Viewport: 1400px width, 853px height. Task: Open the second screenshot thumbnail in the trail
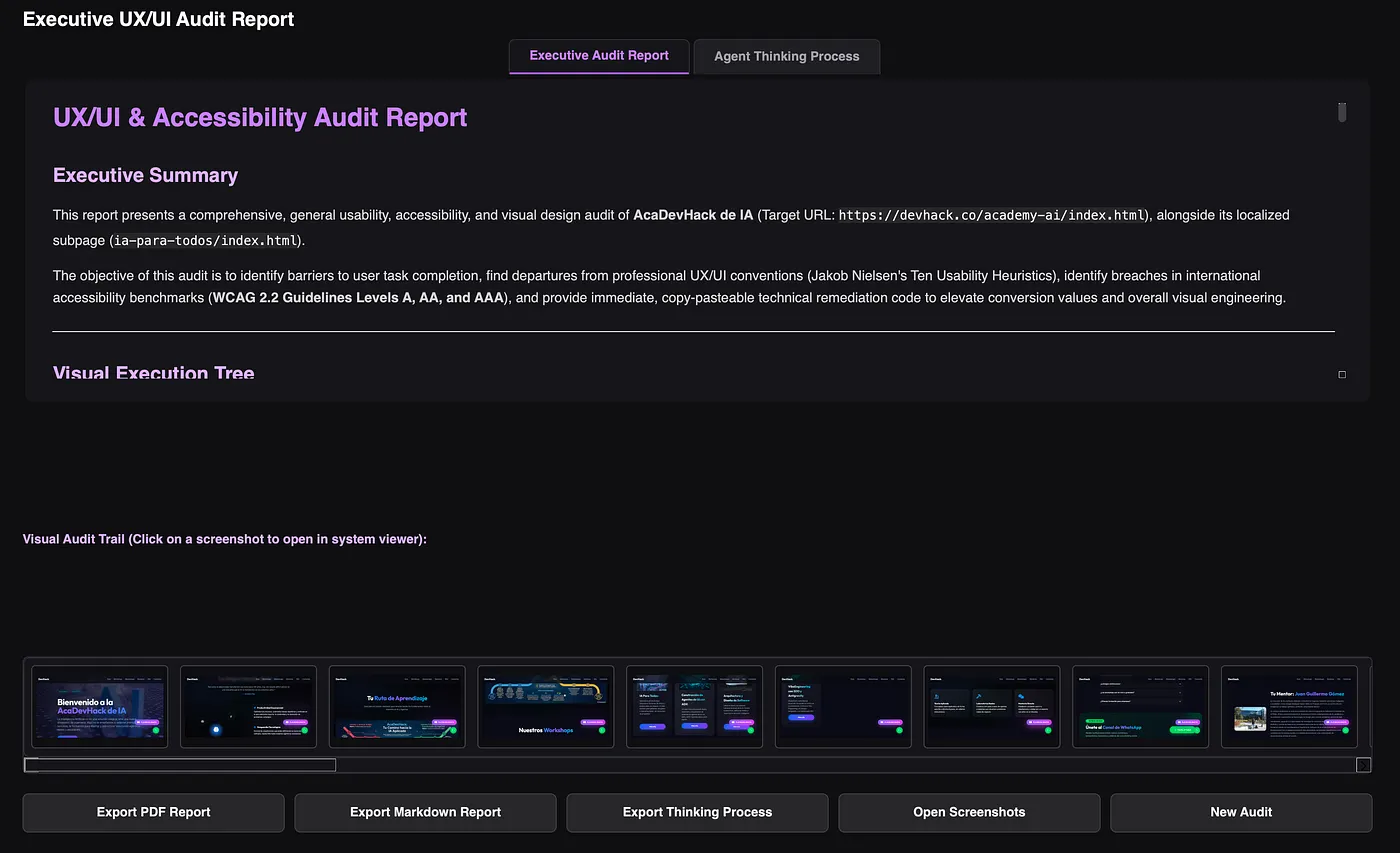pos(248,707)
